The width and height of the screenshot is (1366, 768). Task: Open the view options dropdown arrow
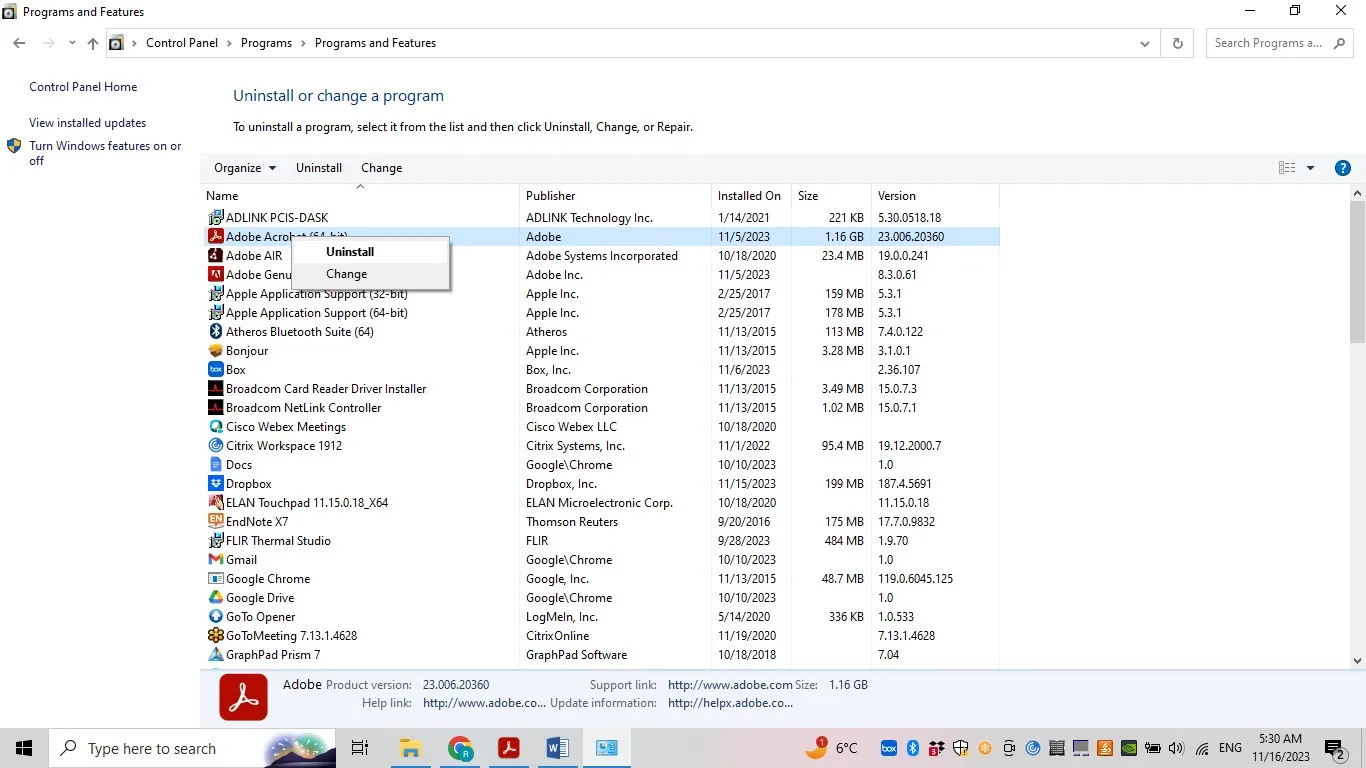coord(1310,168)
